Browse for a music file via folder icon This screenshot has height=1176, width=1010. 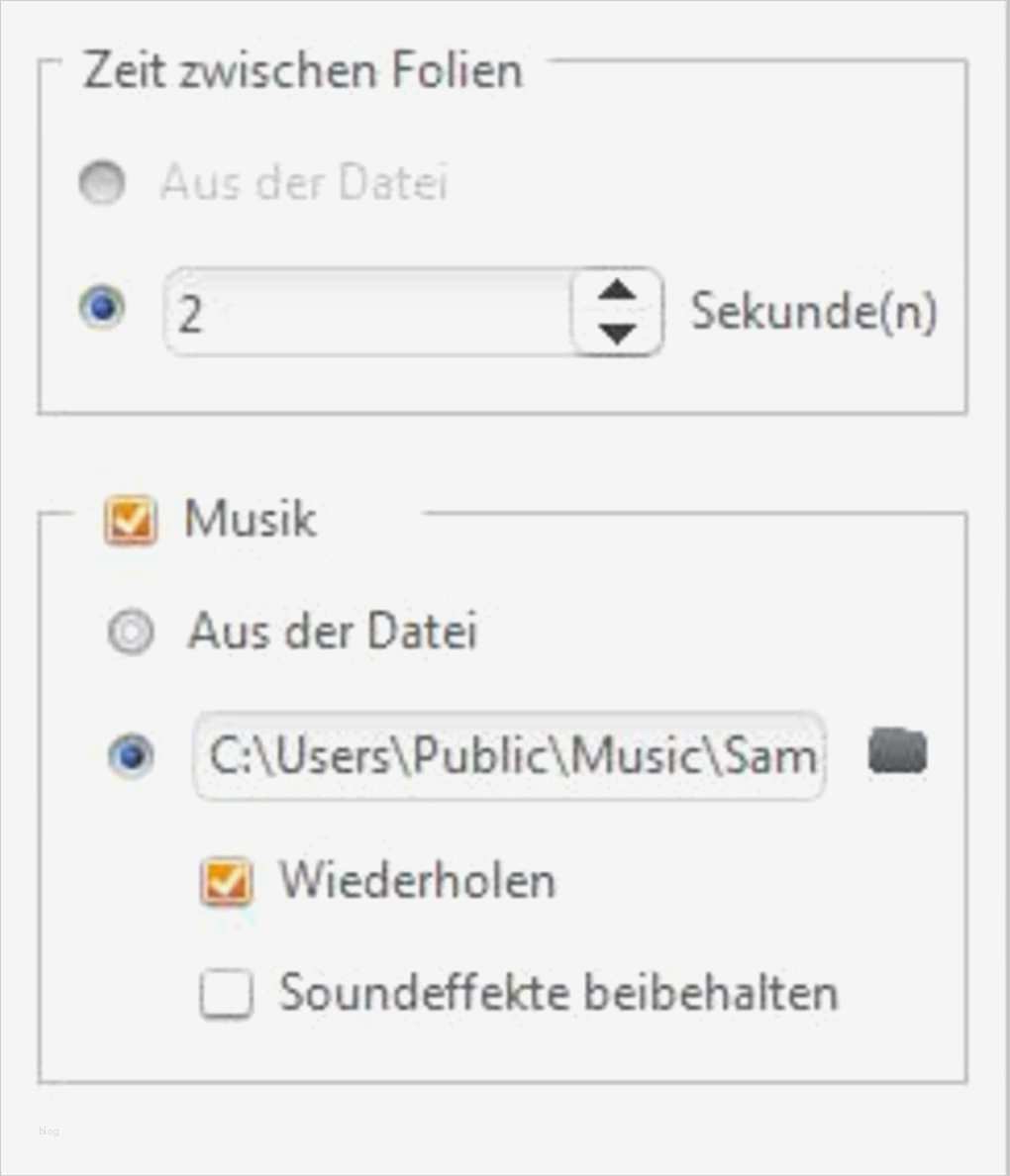tap(897, 751)
